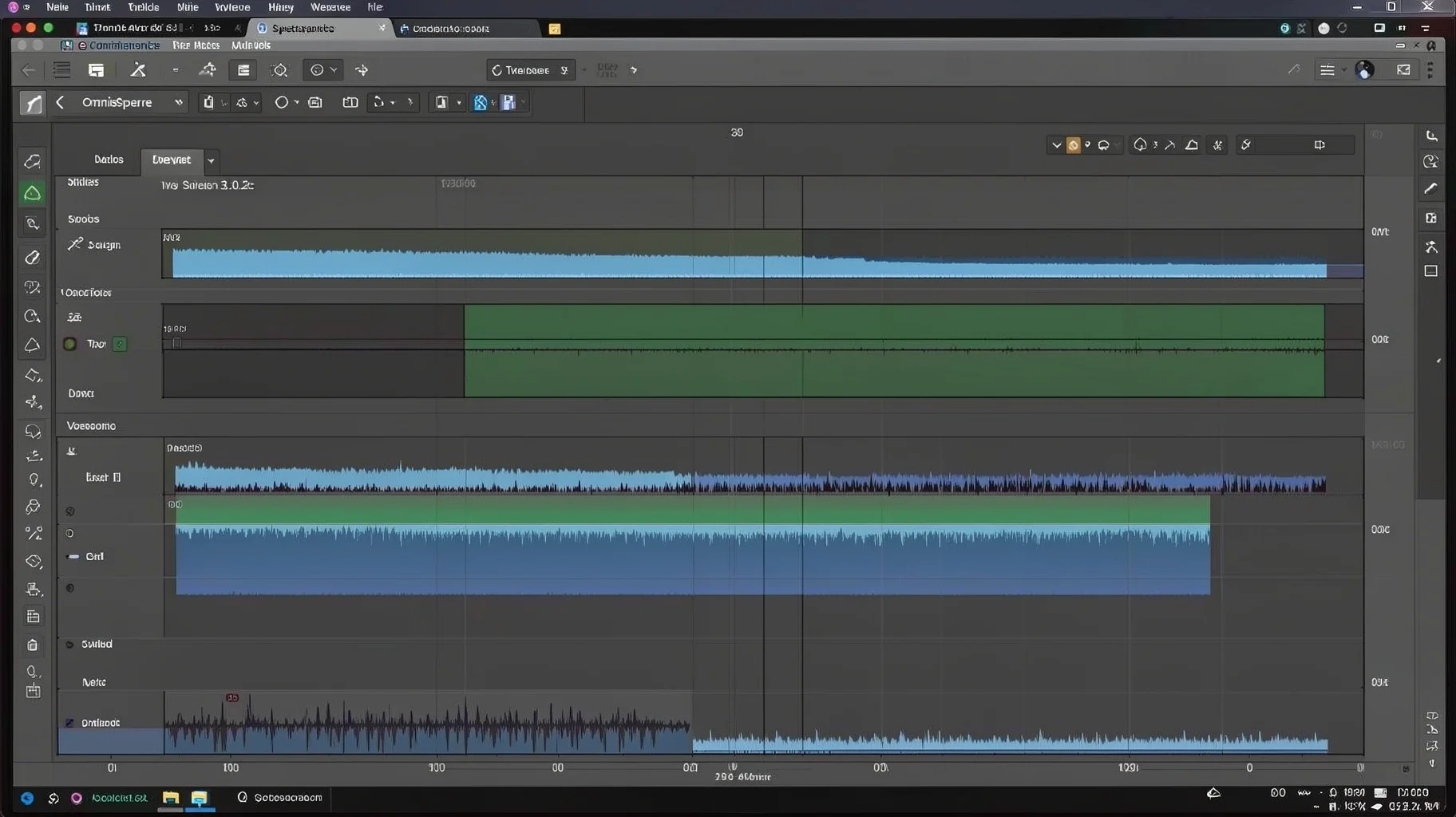Expand the chevron left of the orange button
Image resolution: width=1456 pixels, height=817 pixels.
pos(1056,145)
